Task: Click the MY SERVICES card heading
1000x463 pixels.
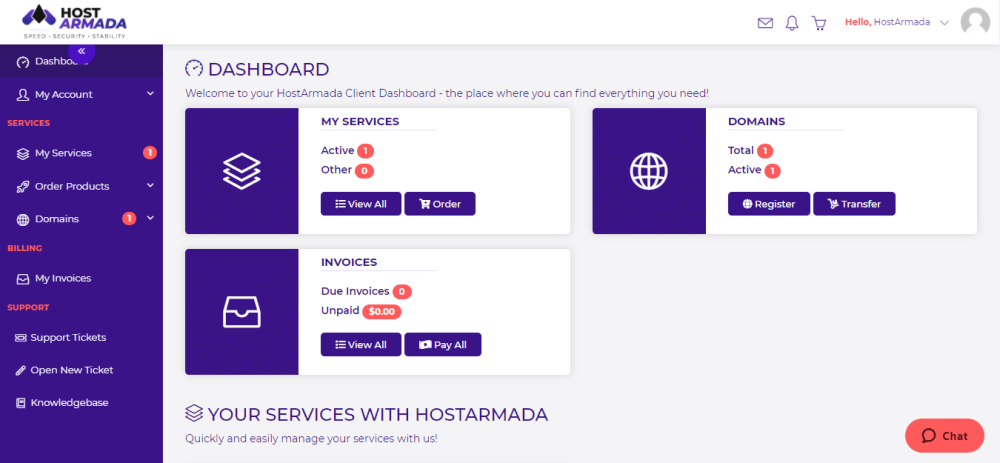Action: click(360, 121)
